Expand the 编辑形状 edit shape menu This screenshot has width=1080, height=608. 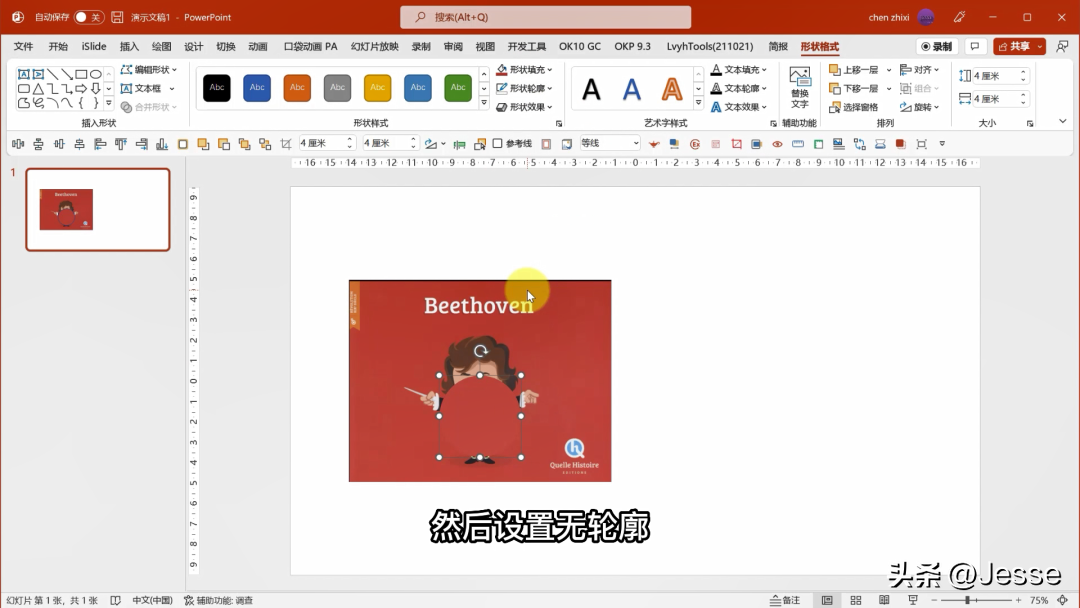(x=149, y=70)
